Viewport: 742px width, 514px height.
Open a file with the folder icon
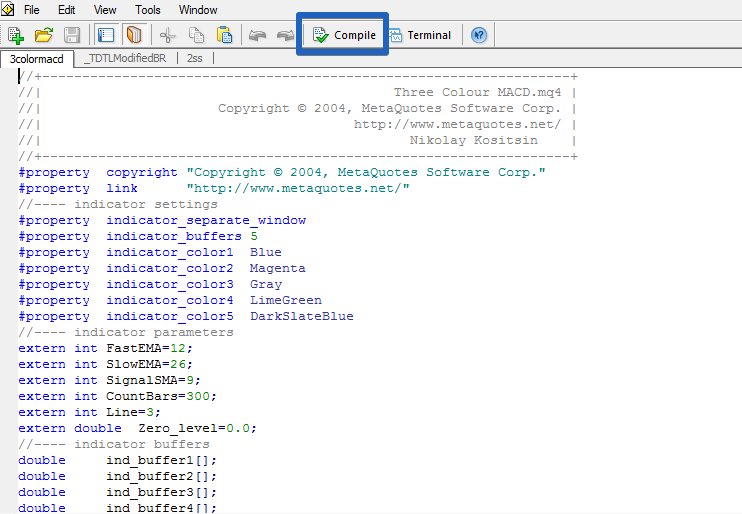coord(44,35)
